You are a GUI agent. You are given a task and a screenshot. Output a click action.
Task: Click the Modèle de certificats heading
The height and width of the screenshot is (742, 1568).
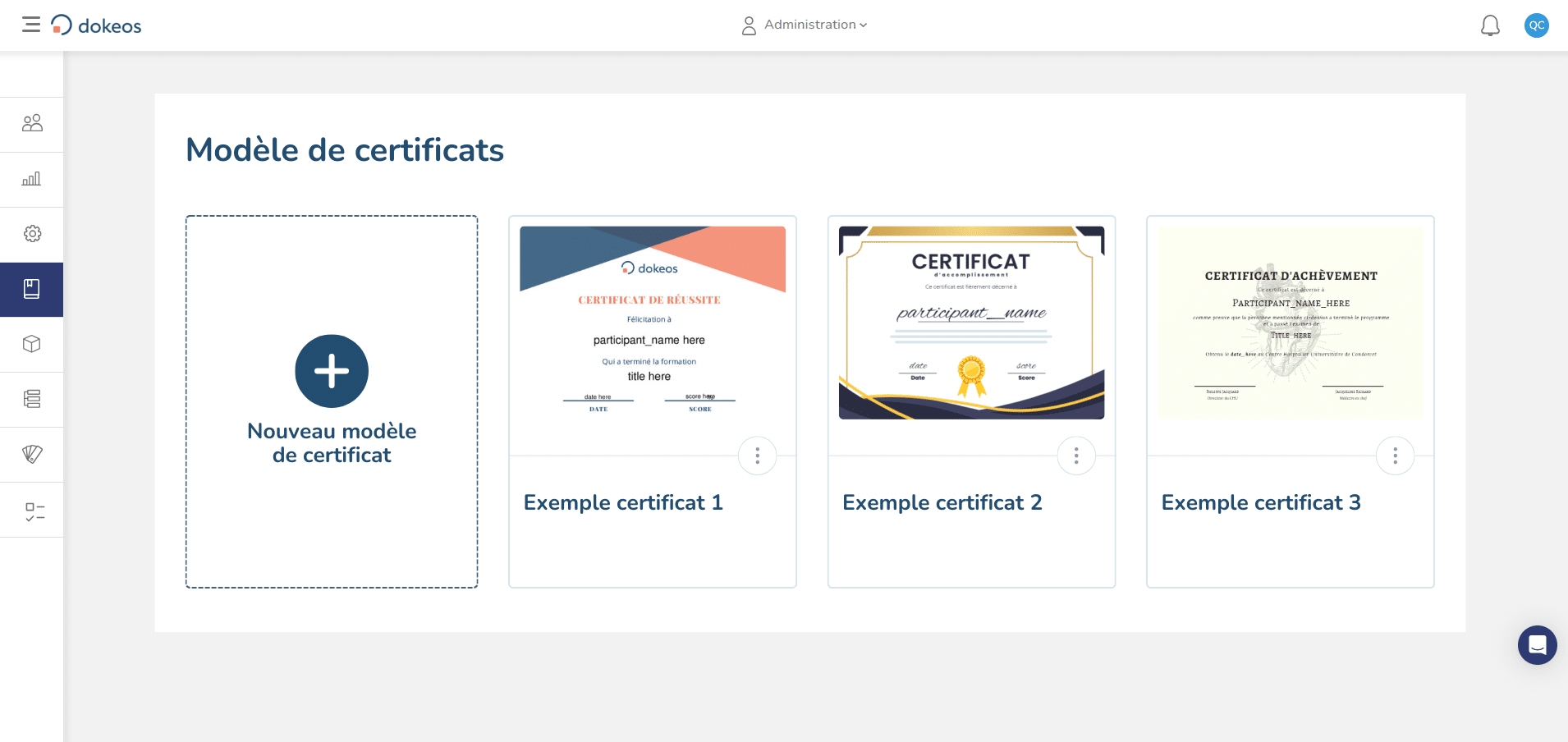pyautogui.click(x=345, y=150)
